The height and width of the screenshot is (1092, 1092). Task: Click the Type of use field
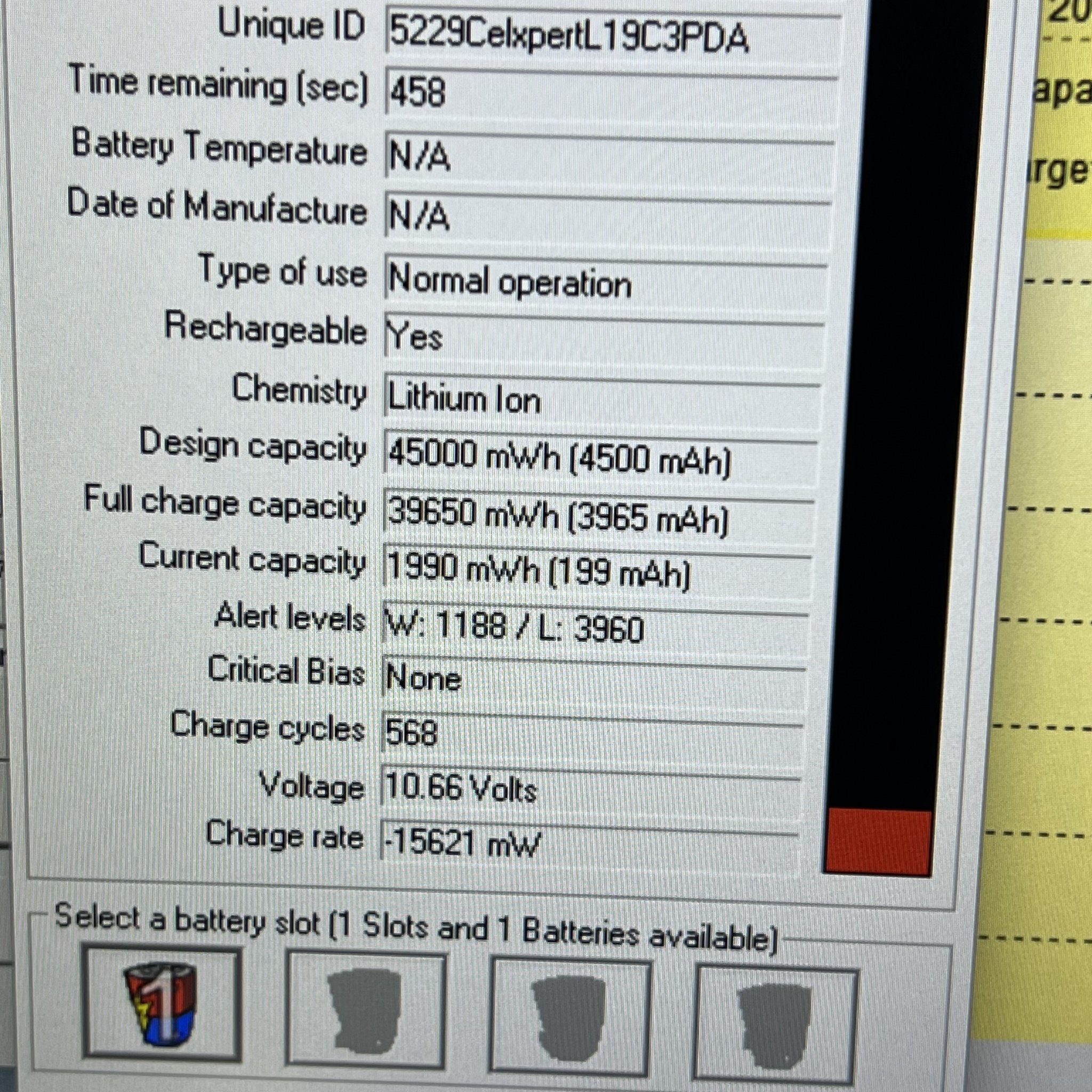click(x=605, y=282)
